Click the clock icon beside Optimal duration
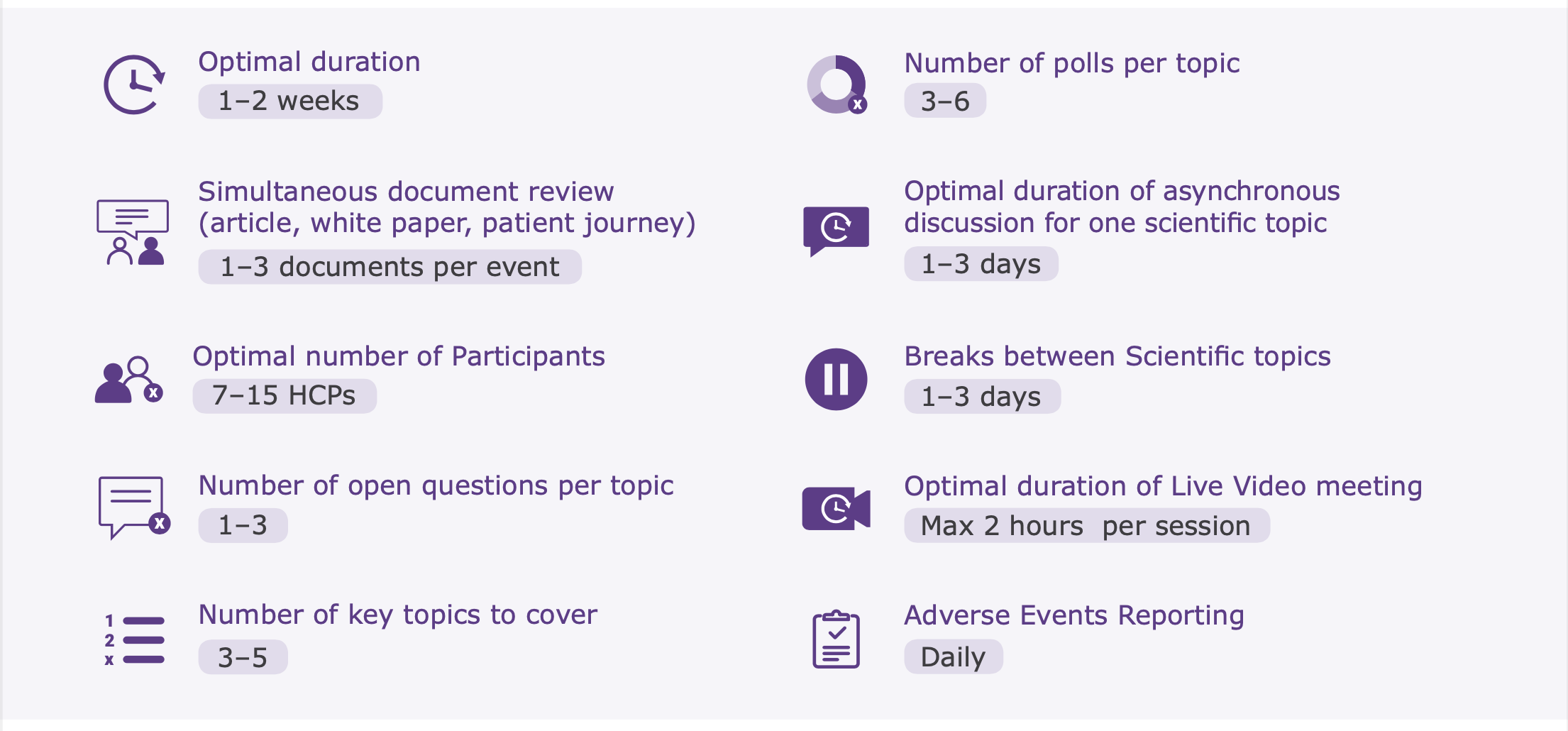This screenshot has width=1568, height=731. pyautogui.click(x=134, y=84)
